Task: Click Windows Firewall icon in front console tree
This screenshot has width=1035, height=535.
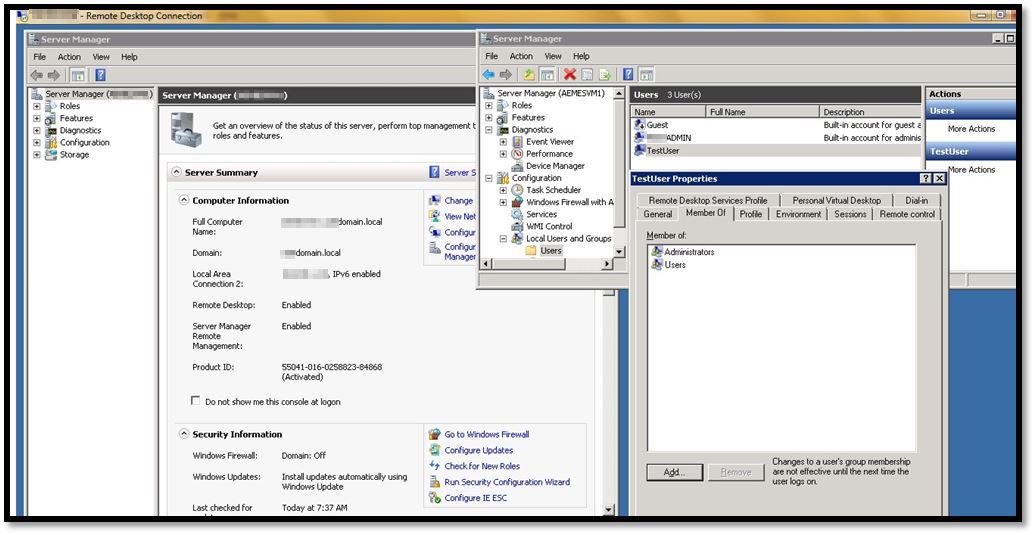Action: click(x=518, y=202)
